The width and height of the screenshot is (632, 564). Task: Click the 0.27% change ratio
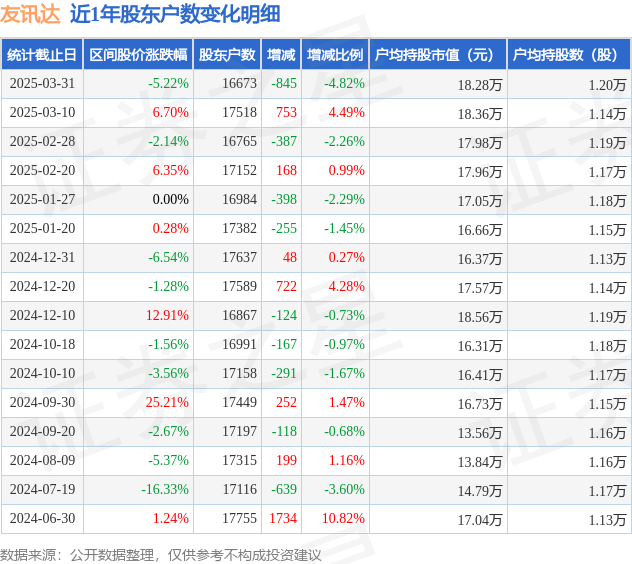pyautogui.click(x=347, y=258)
